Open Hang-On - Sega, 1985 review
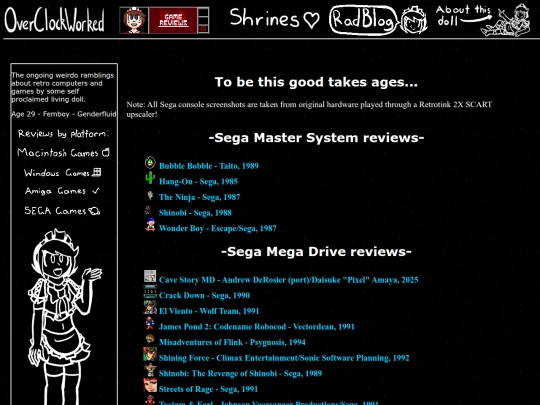Image resolution: width=540 pixels, height=405 pixels. click(198, 181)
